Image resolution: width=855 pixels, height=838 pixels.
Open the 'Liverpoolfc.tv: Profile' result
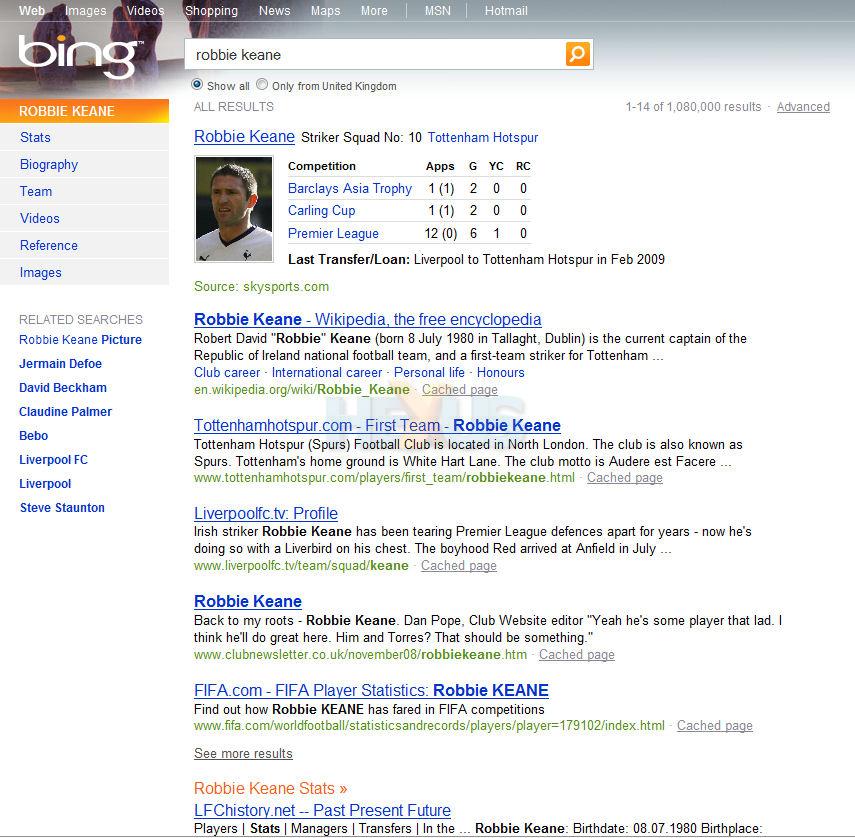pyautogui.click(x=266, y=514)
